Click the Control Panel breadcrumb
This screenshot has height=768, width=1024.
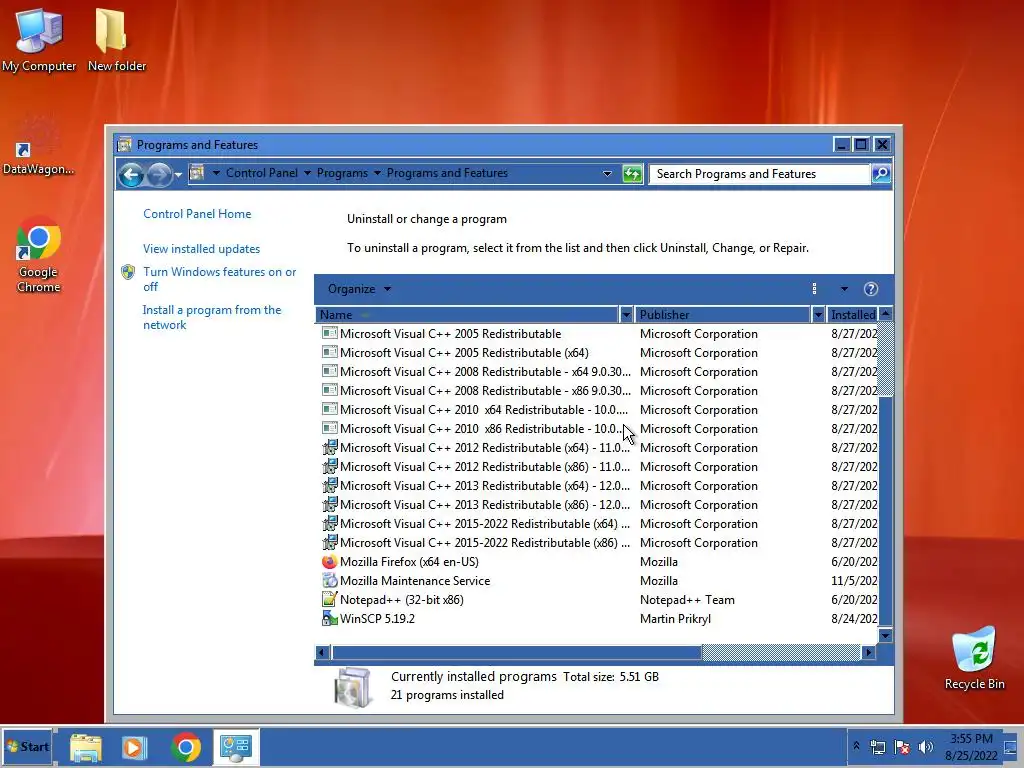262,173
